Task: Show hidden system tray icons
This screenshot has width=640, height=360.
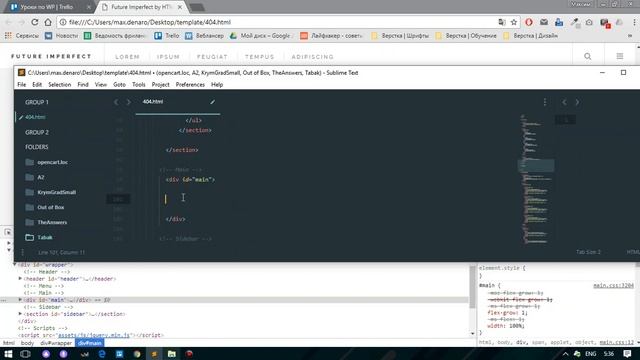Action: [565, 354]
